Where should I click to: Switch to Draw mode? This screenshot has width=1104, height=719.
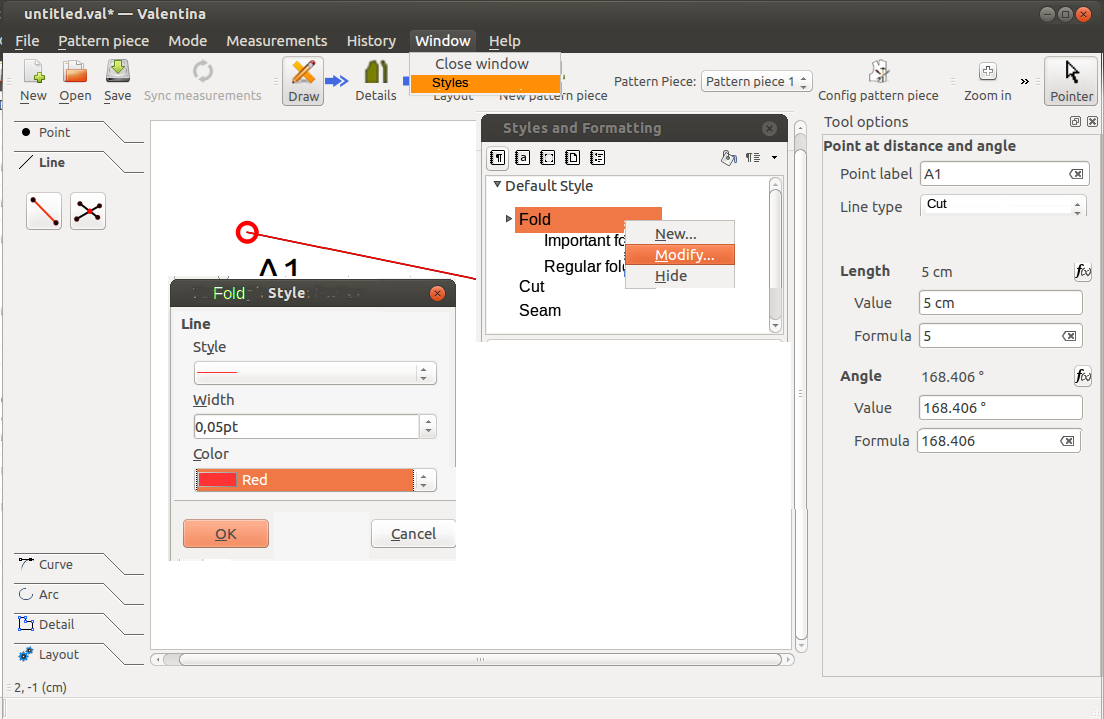pyautogui.click(x=303, y=80)
